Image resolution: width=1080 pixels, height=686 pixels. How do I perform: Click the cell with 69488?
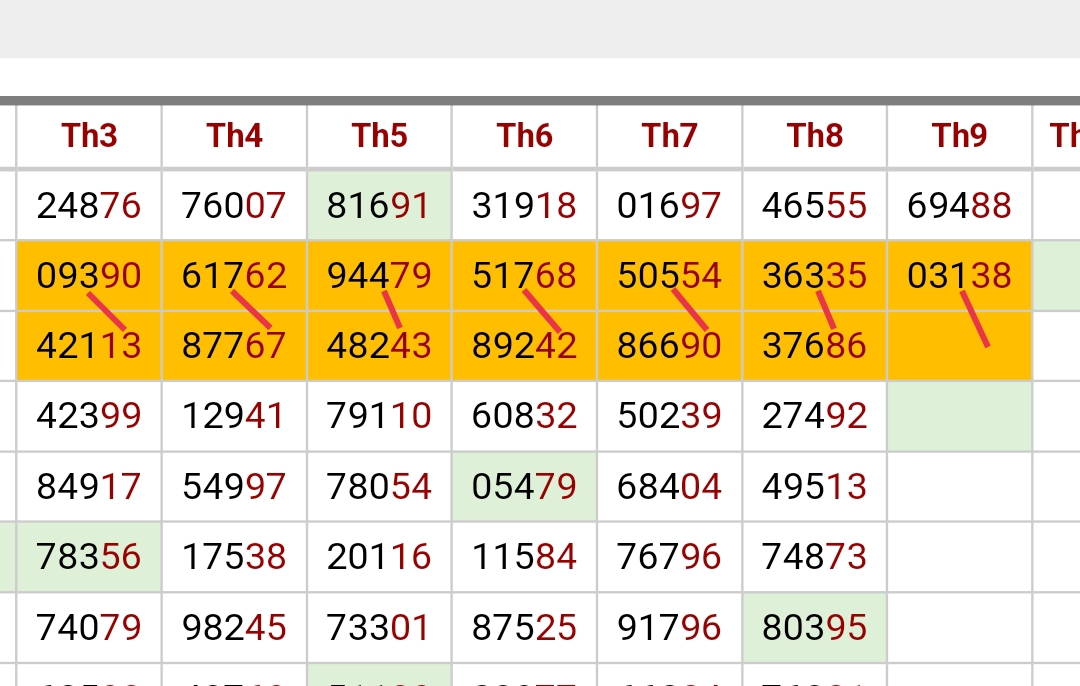(959, 205)
